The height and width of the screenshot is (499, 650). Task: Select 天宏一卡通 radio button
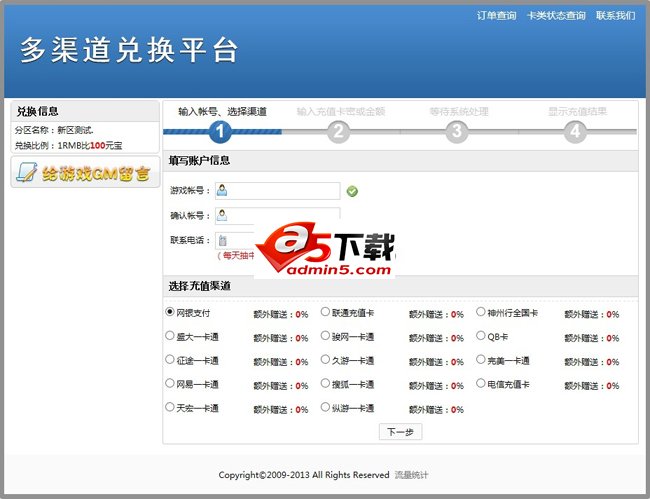(170, 407)
